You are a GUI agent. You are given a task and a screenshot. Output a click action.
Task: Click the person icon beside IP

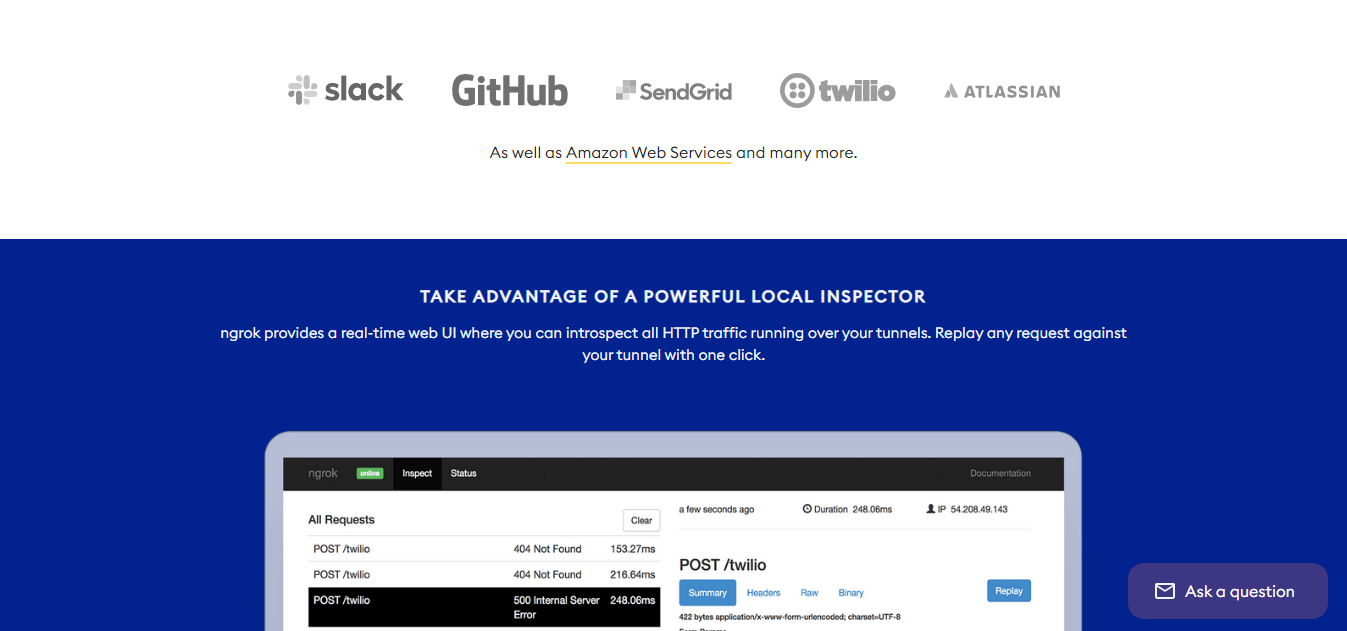tap(930, 509)
